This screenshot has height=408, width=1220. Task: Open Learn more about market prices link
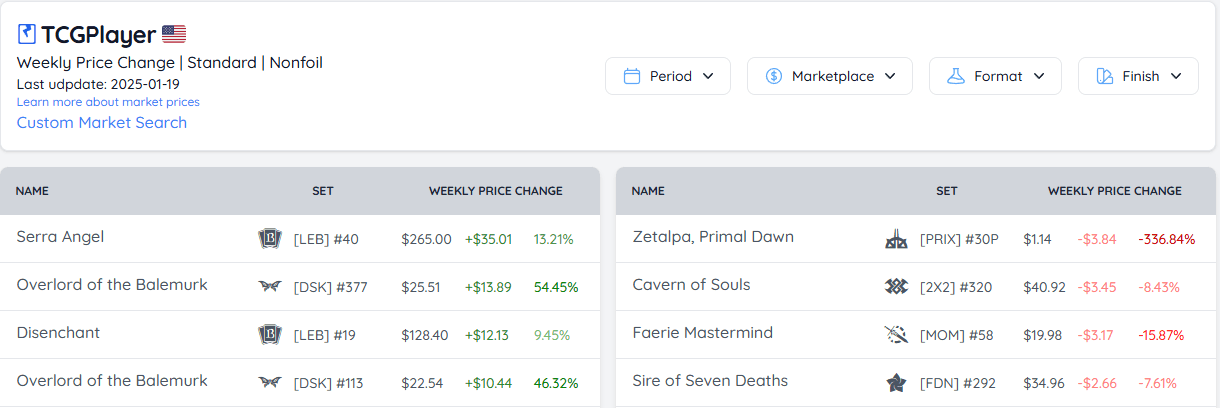coord(108,102)
